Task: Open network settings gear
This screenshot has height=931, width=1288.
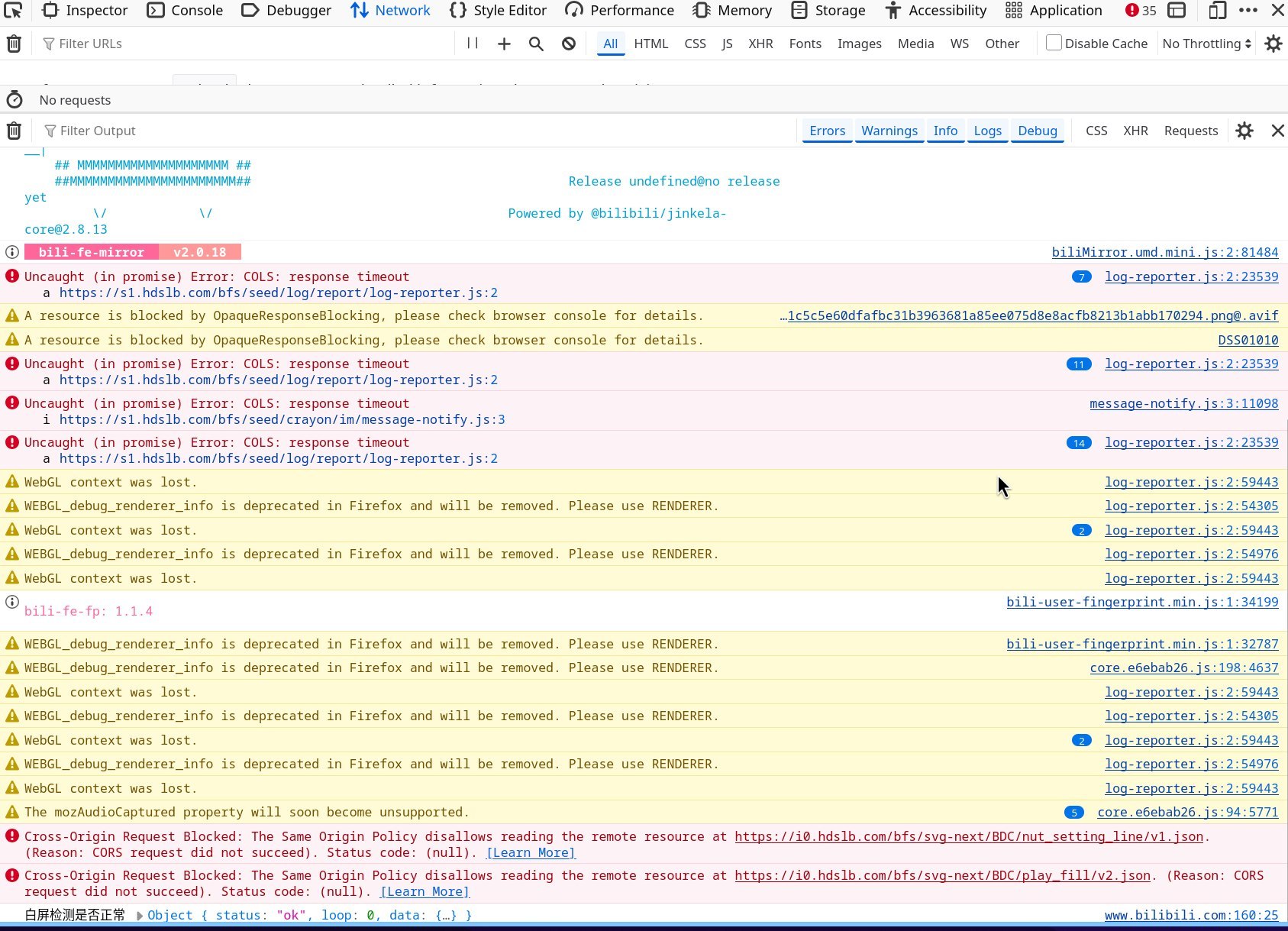Action: [x=1273, y=44]
